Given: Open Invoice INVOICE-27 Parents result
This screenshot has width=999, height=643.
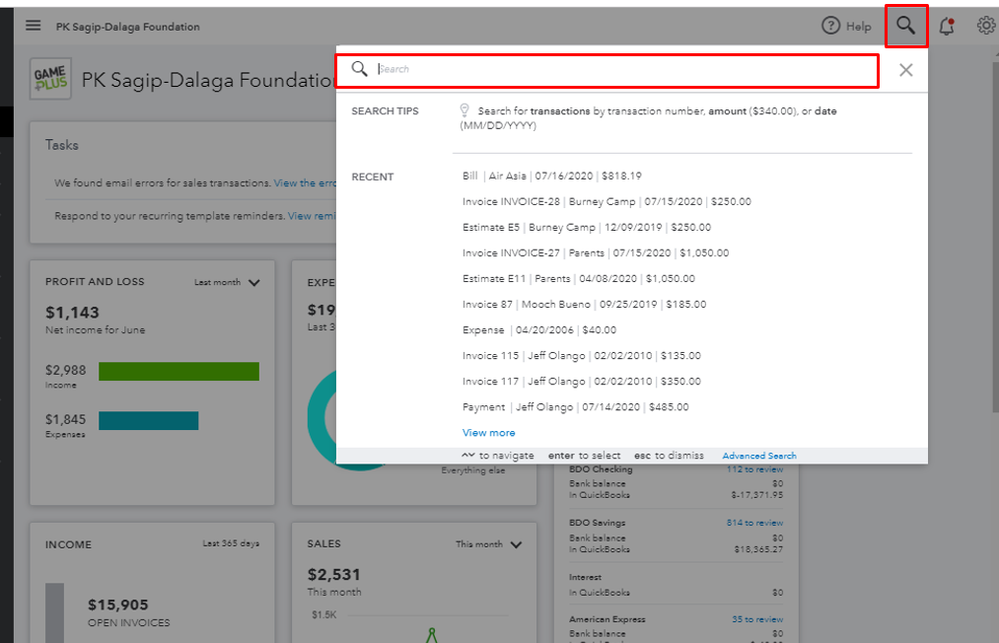Looking at the screenshot, I should tap(595, 253).
